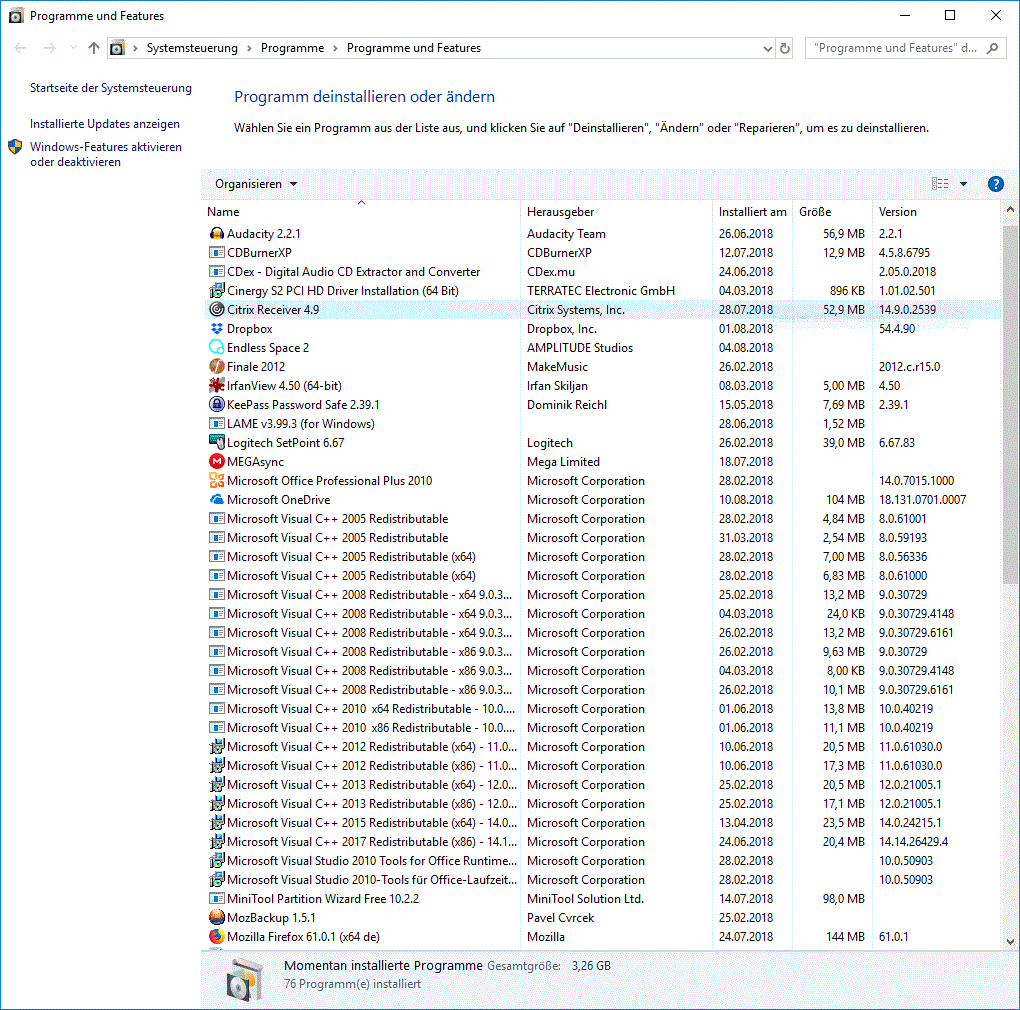Viewport: 1020px width, 1010px height.
Task: Click the Microsoft Office Professional Plus icon
Action: (217, 480)
